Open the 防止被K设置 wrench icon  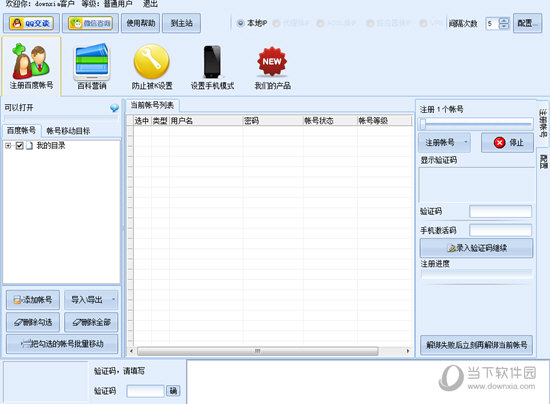click(152, 61)
